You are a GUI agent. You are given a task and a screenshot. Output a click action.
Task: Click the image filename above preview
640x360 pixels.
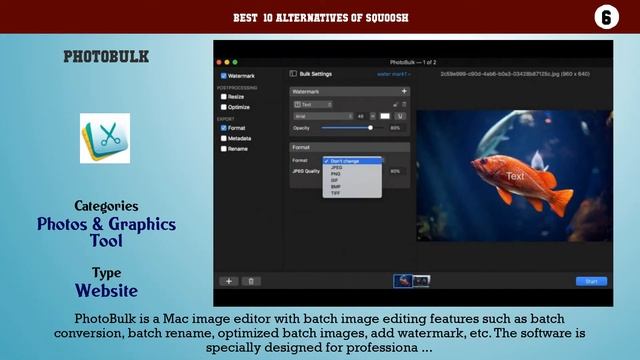[x=515, y=74]
